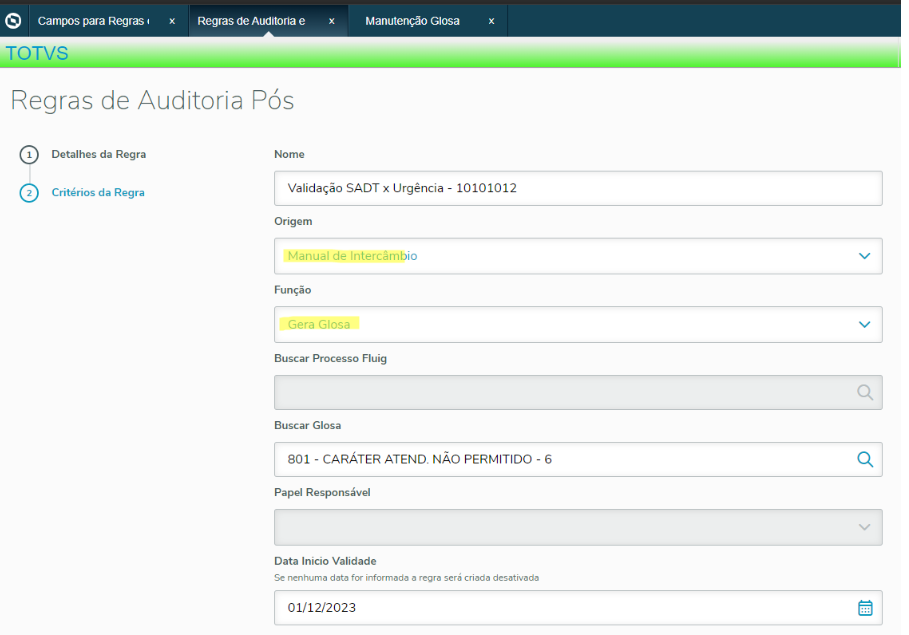The image size is (909, 635).
Task: Select the Regras de Auditoria tab
Action: pyautogui.click(x=252, y=21)
